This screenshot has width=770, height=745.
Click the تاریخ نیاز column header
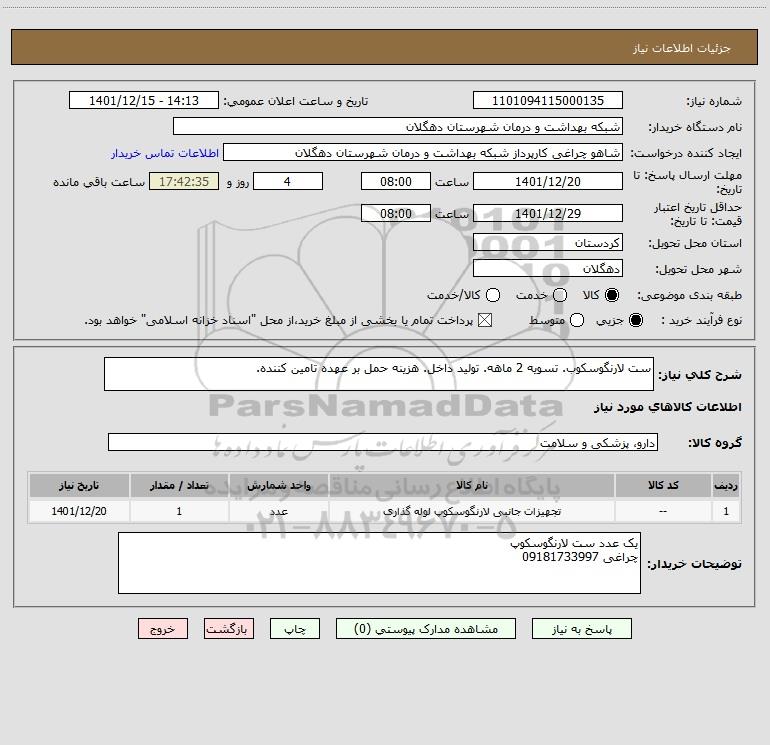79,485
